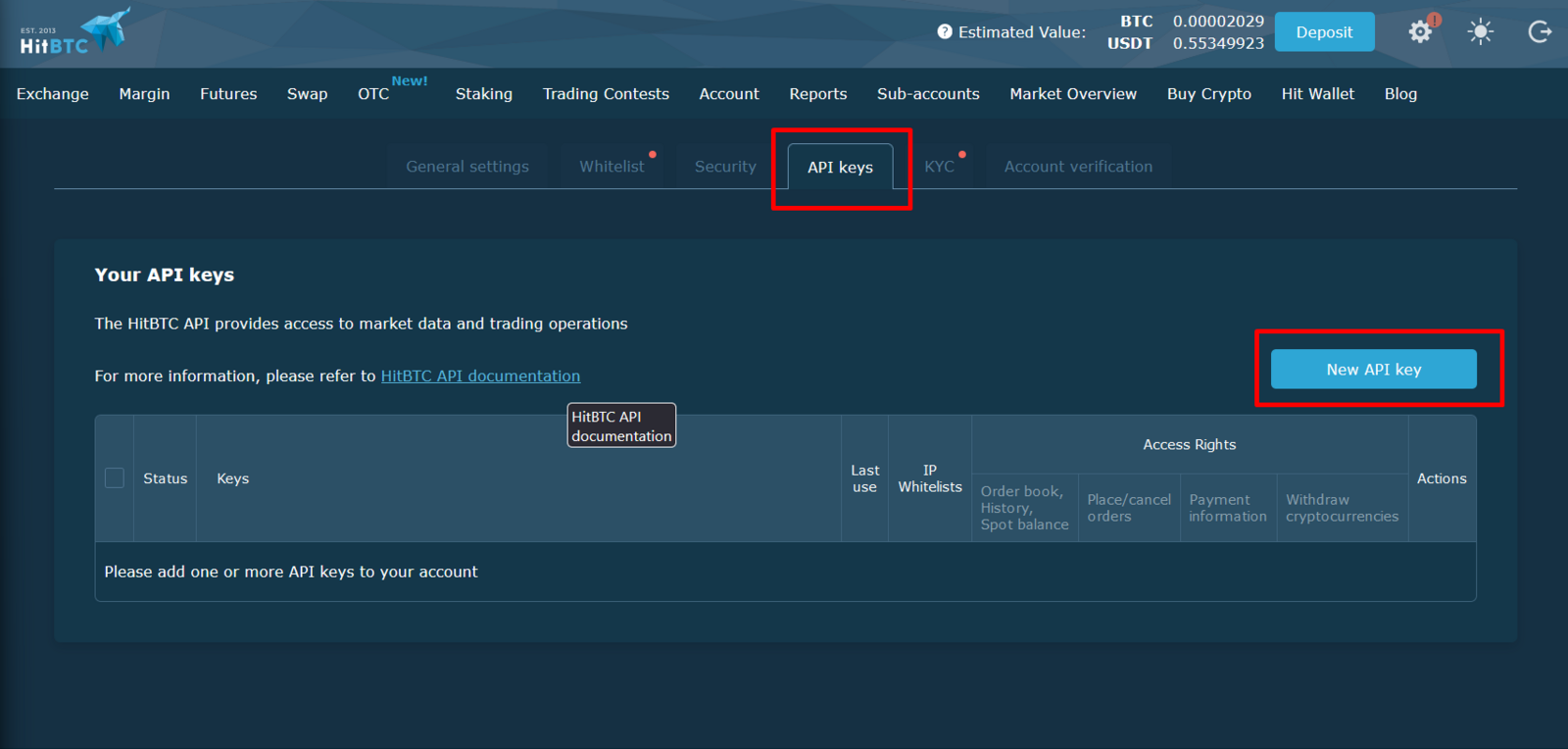Click Withdraw cryptocurrencies column header
This screenshot has width=1568, height=749.
click(1342, 508)
